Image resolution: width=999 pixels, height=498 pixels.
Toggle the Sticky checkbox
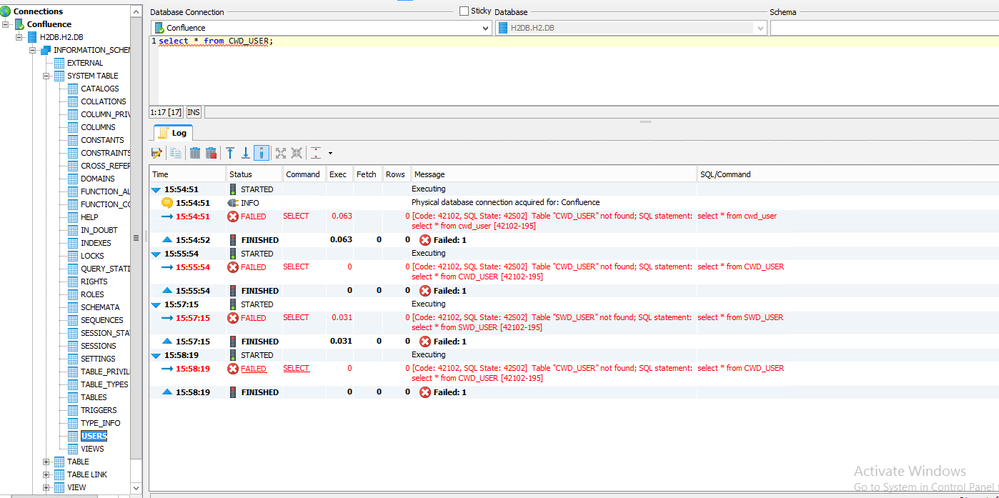pyautogui.click(x=464, y=11)
